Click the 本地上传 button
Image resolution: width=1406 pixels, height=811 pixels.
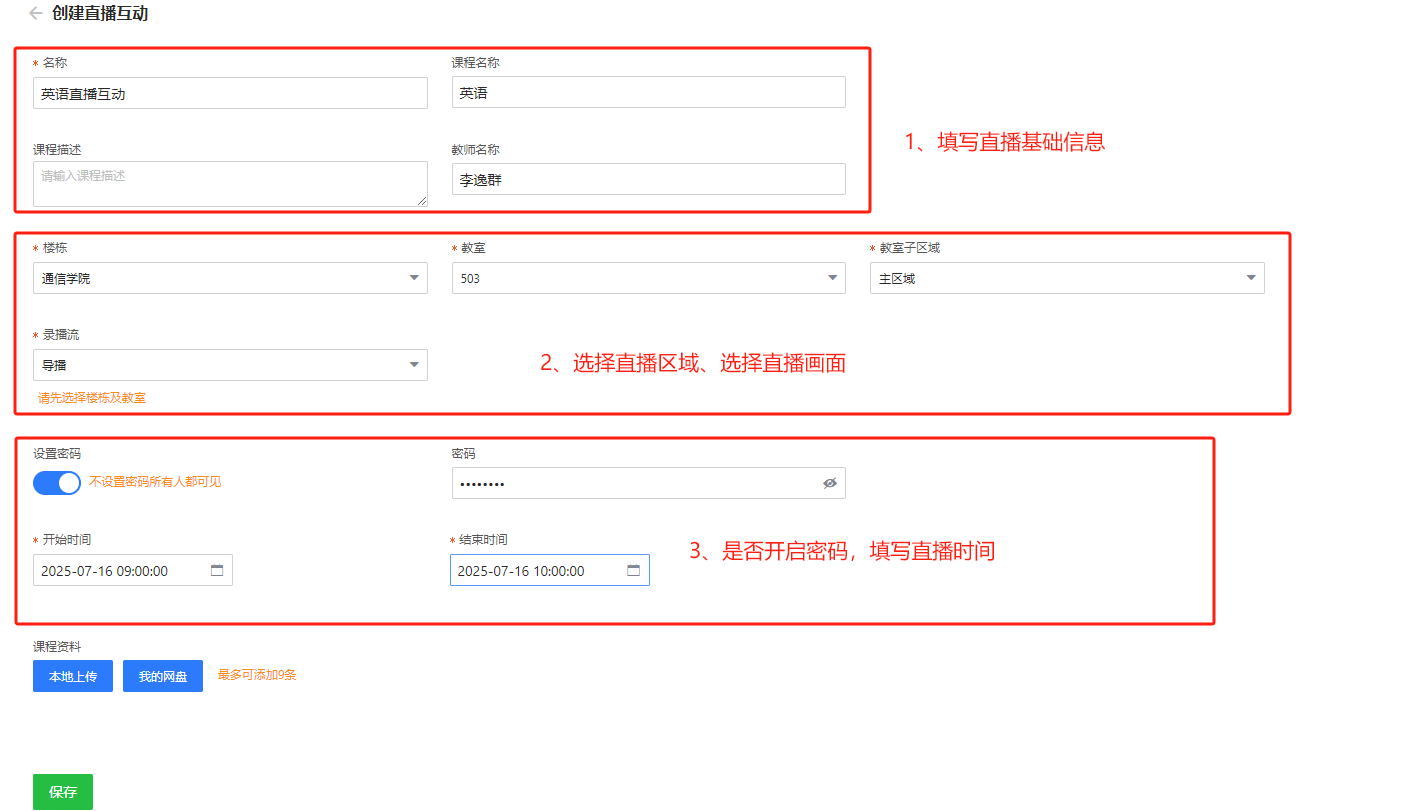(x=73, y=676)
